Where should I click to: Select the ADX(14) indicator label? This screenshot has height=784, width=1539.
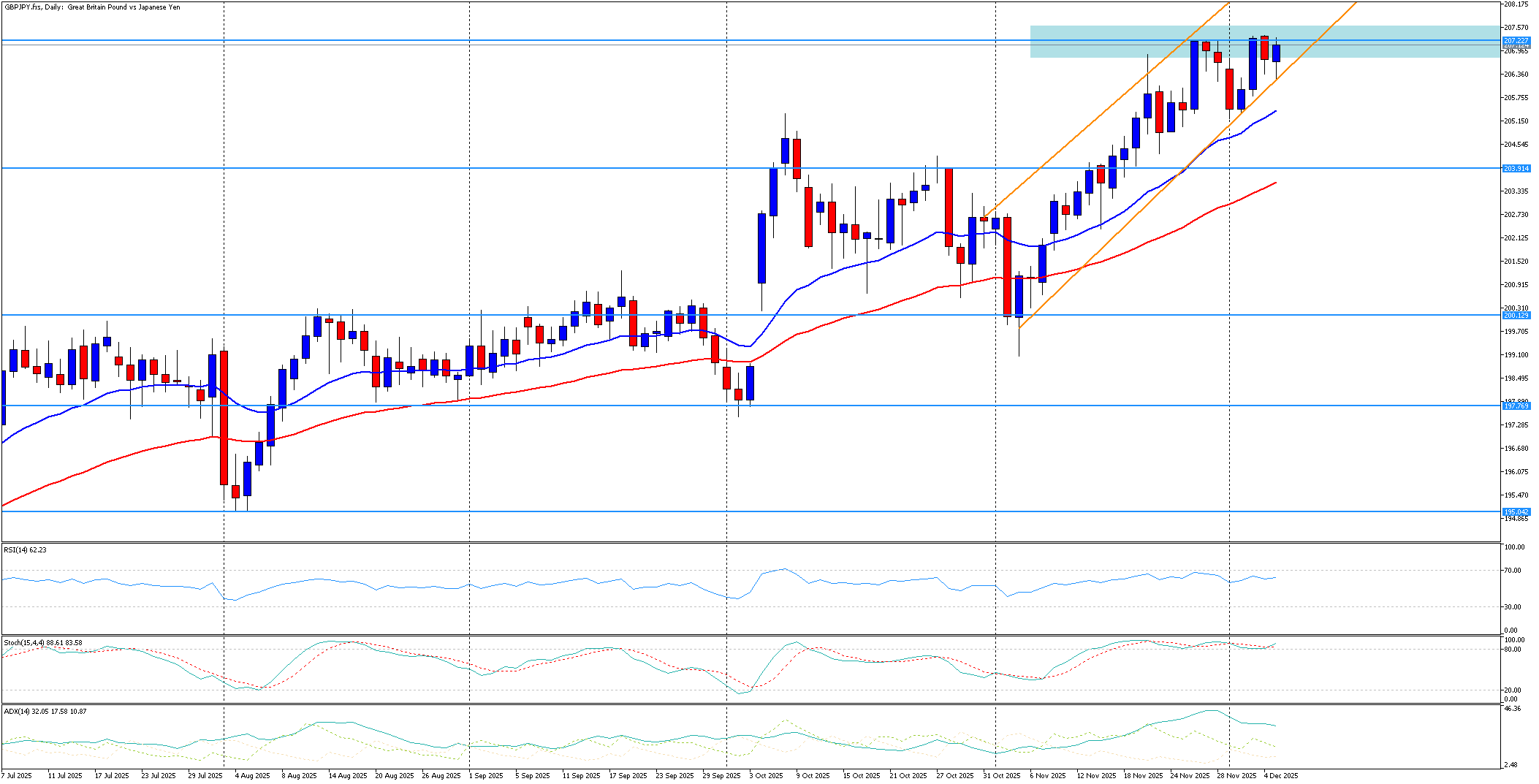click(x=45, y=711)
